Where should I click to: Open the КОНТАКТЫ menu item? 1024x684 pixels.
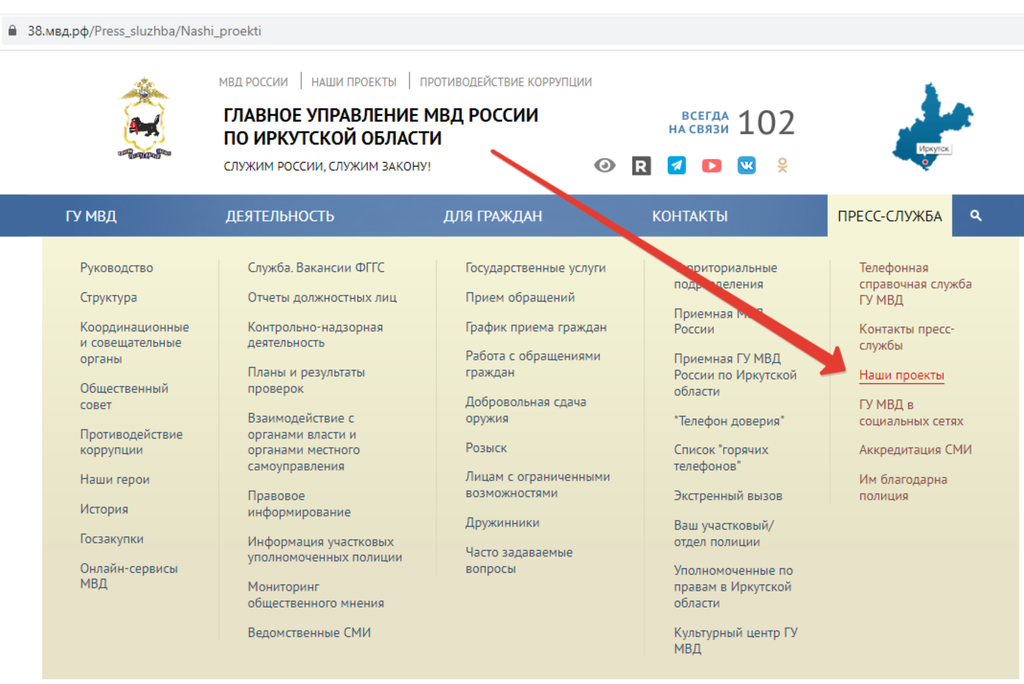[x=690, y=216]
